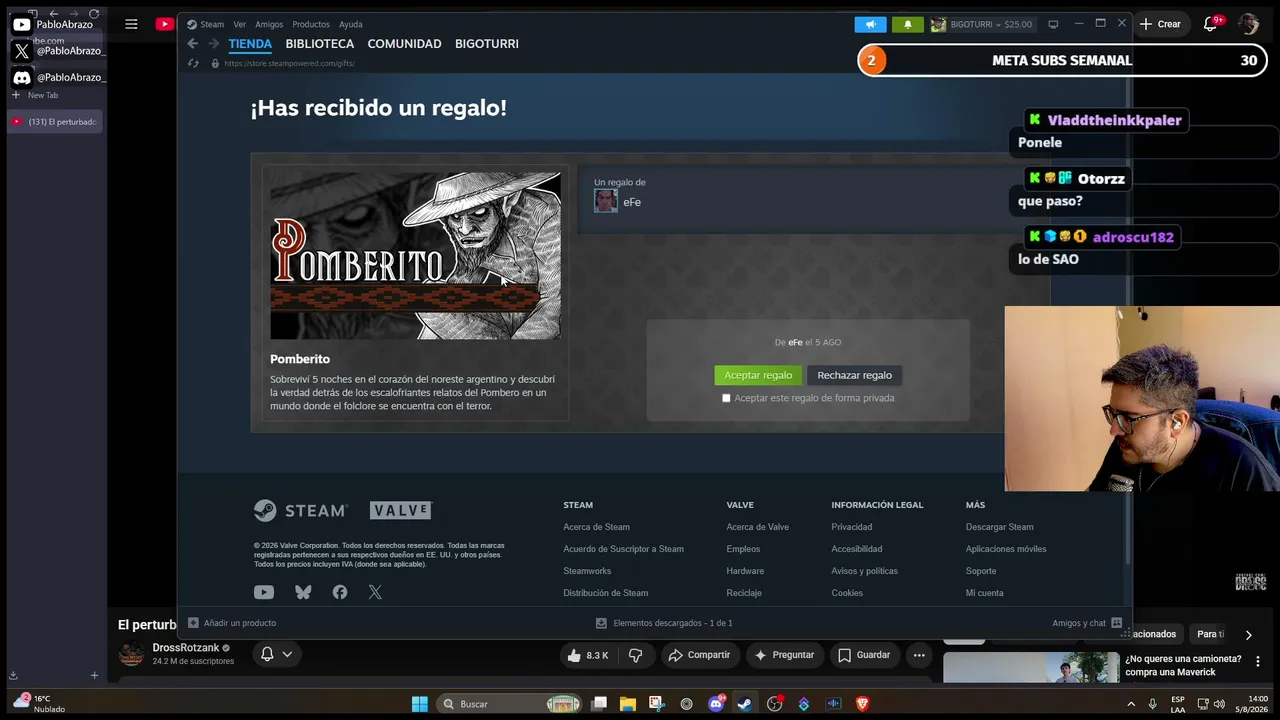Open Steam announcements megaphone button
This screenshot has width=1280, height=720.
point(870,24)
